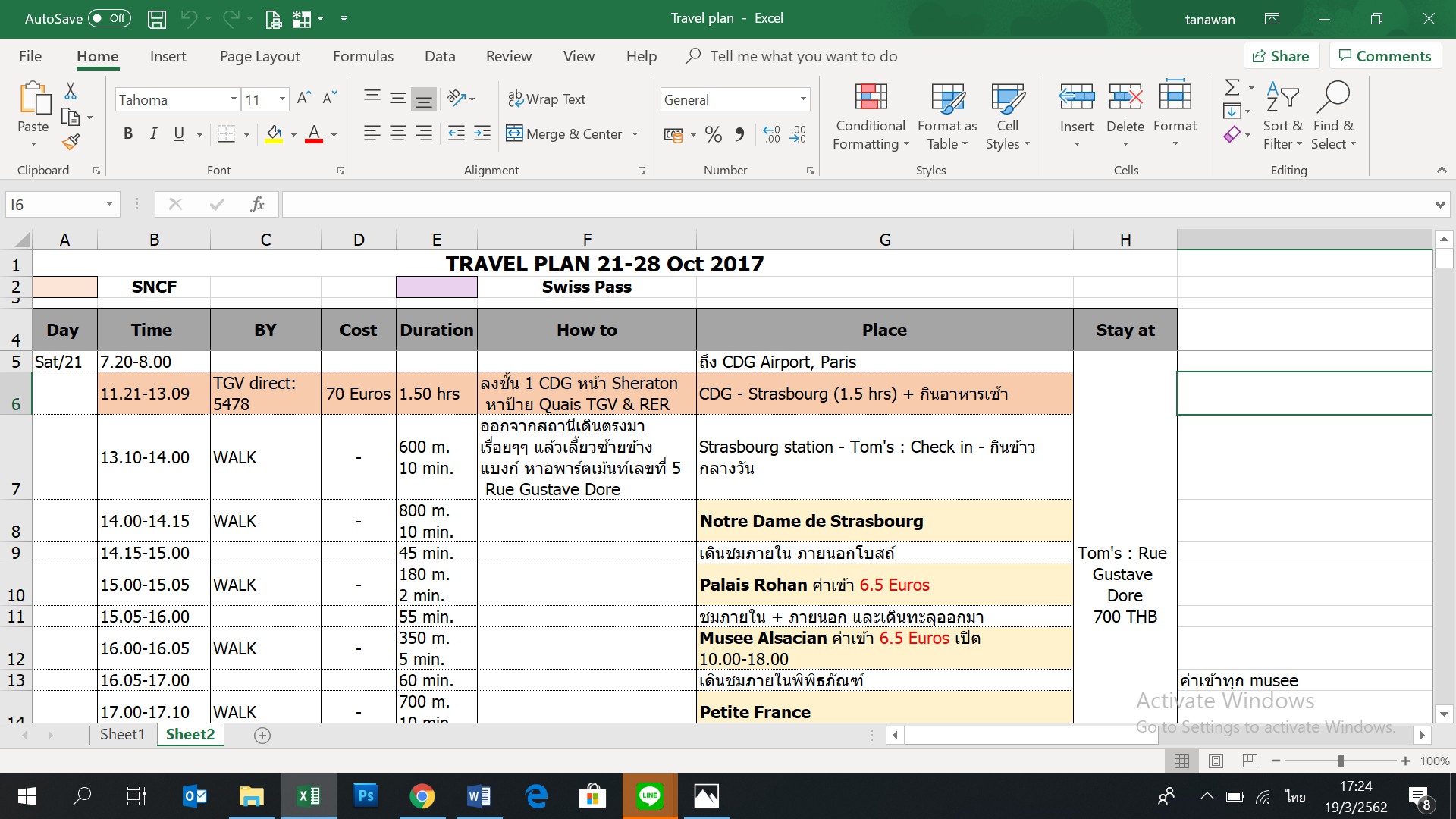Decrease font size with smaller A
Viewport: 1456px width, 819px height.
(329, 99)
